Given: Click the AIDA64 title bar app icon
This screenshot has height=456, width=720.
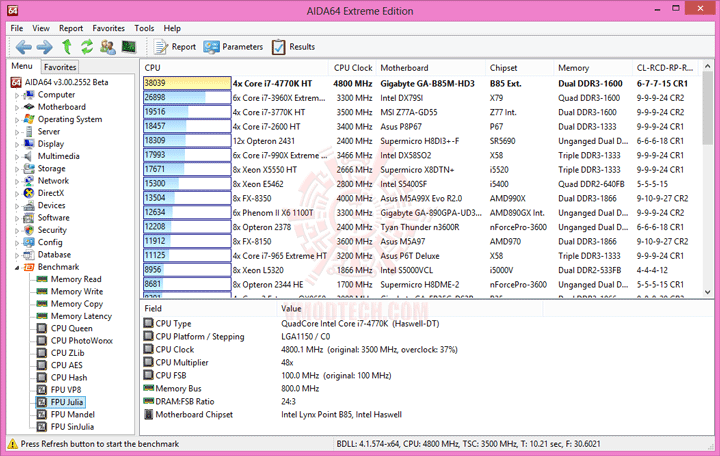Looking at the screenshot, I should (12, 10).
